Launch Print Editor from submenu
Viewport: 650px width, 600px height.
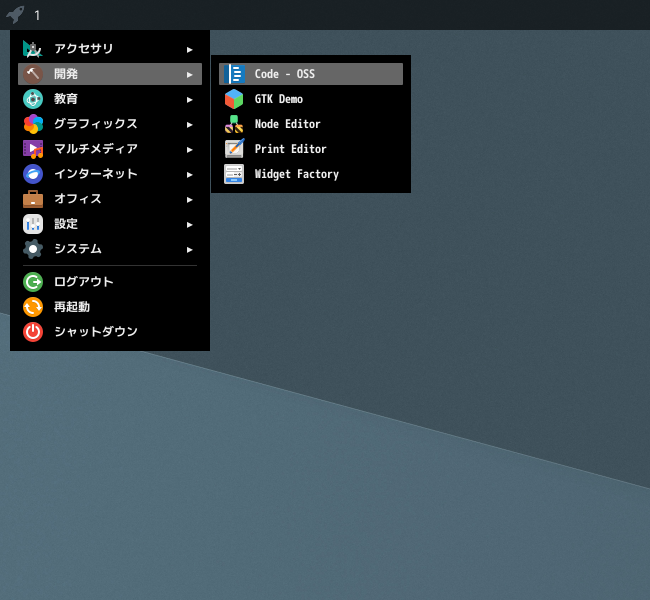[x=311, y=149]
